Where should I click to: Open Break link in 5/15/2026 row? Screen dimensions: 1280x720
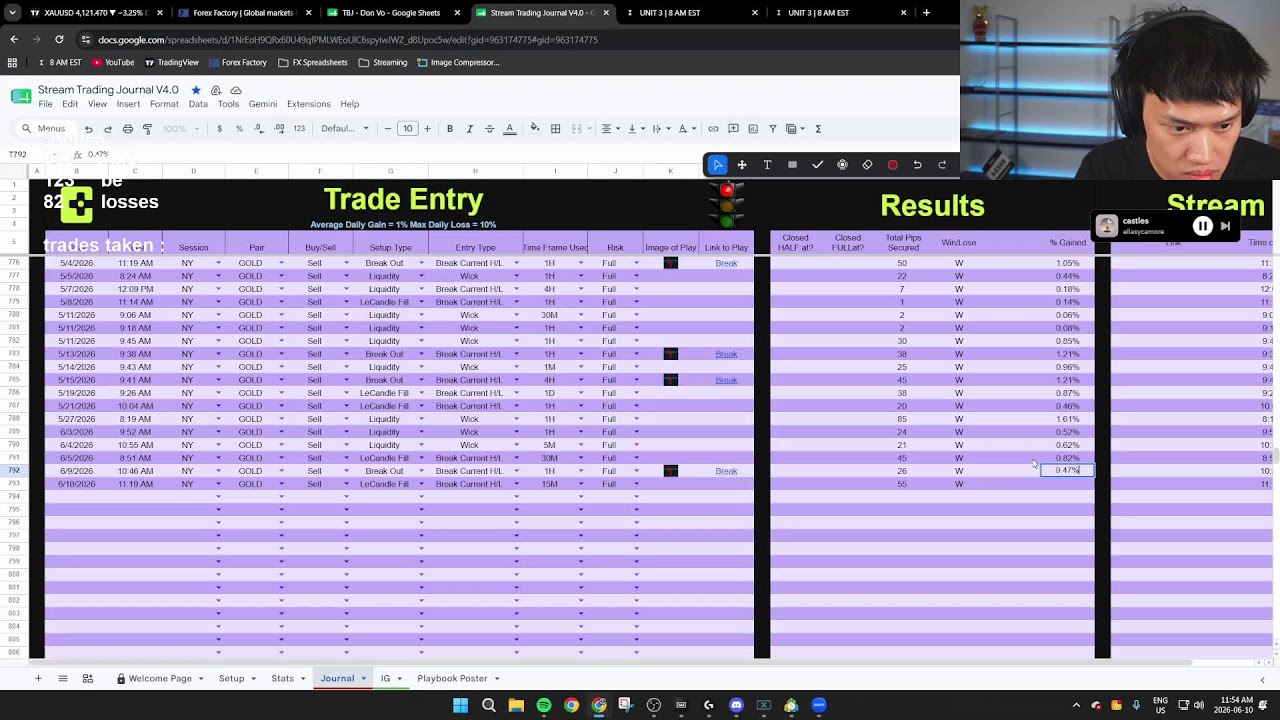point(726,380)
